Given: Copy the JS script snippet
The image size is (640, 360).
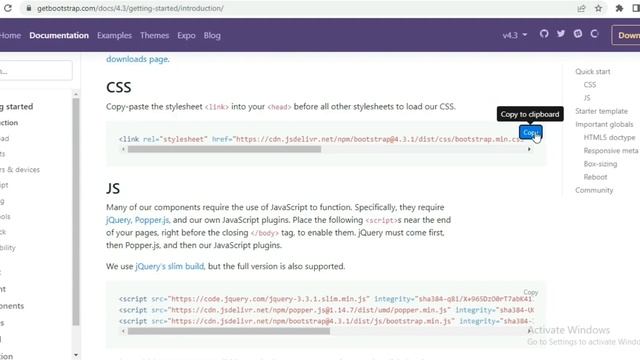Looking at the screenshot, I should pos(531,292).
